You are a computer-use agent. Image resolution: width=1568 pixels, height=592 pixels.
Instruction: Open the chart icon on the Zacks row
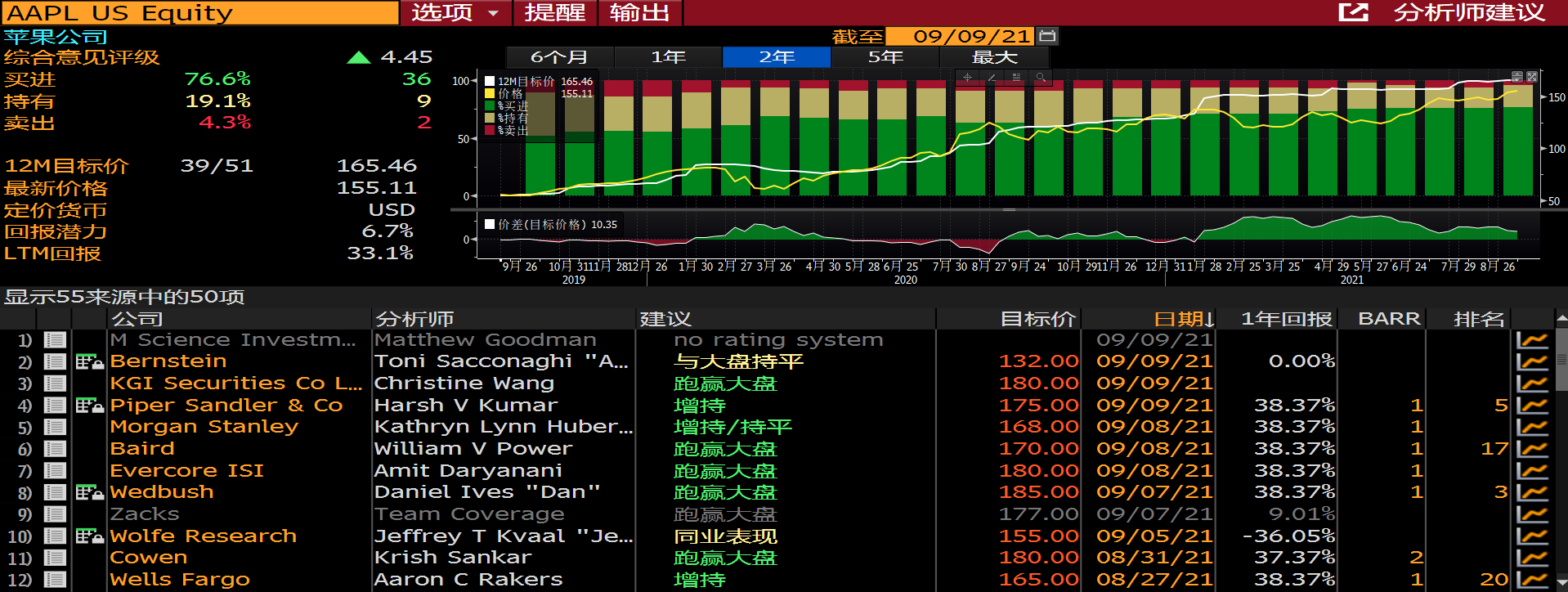1532,514
